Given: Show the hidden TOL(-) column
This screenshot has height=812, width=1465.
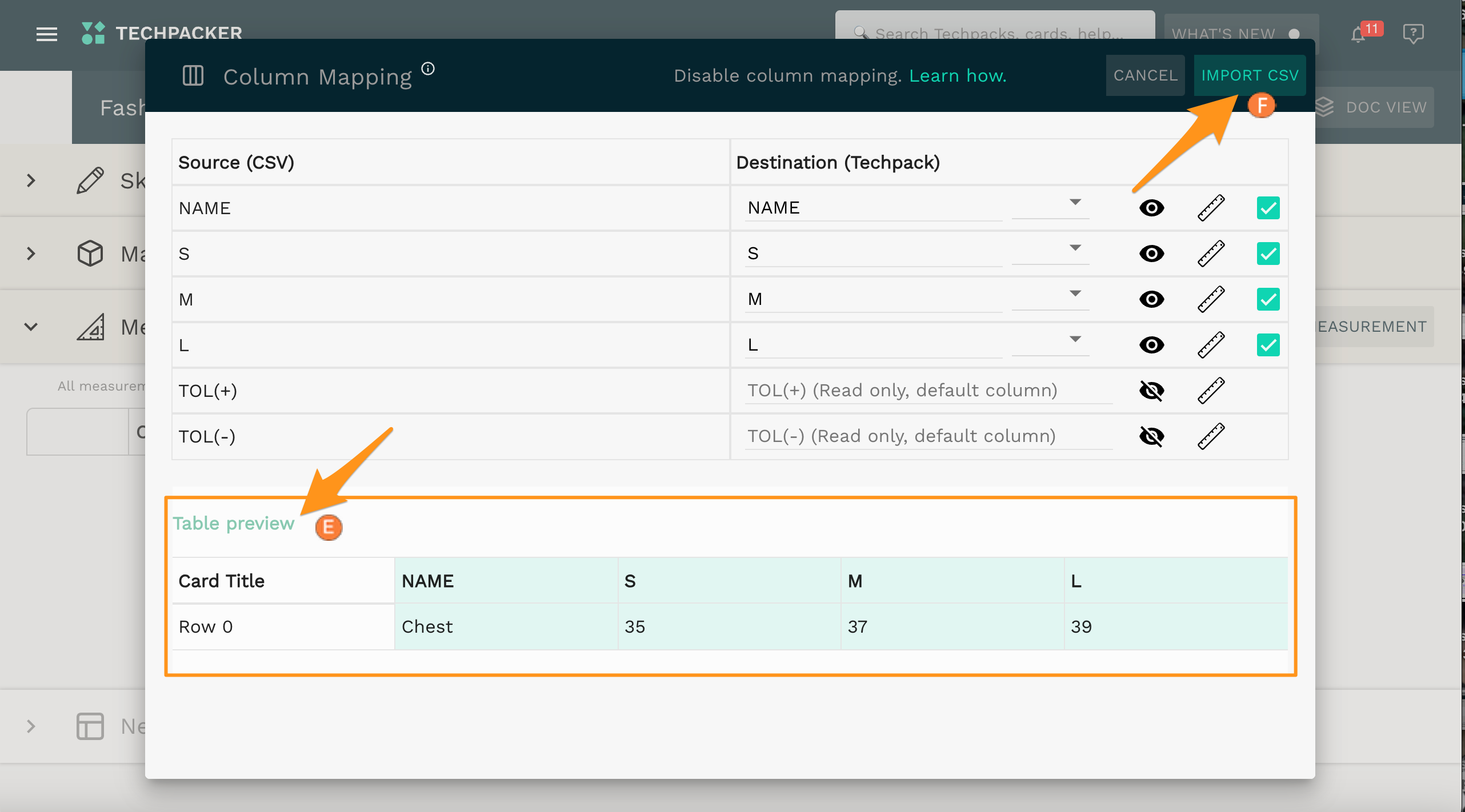Looking at the screenshot, I should 1151,436.
